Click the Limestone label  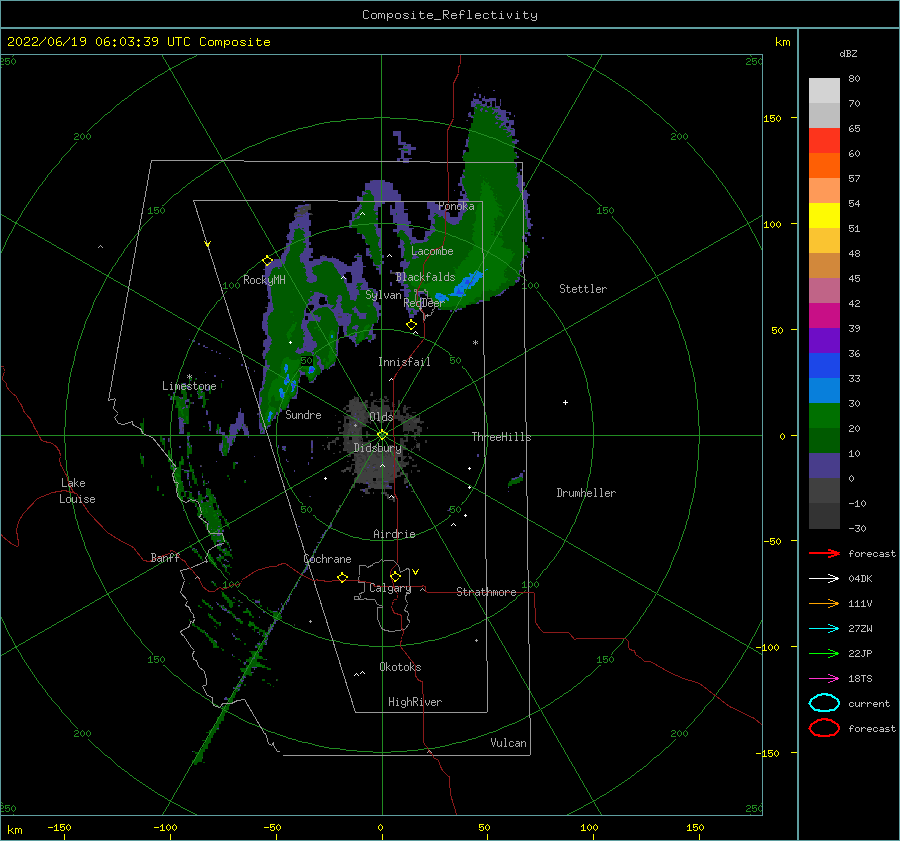189,386
